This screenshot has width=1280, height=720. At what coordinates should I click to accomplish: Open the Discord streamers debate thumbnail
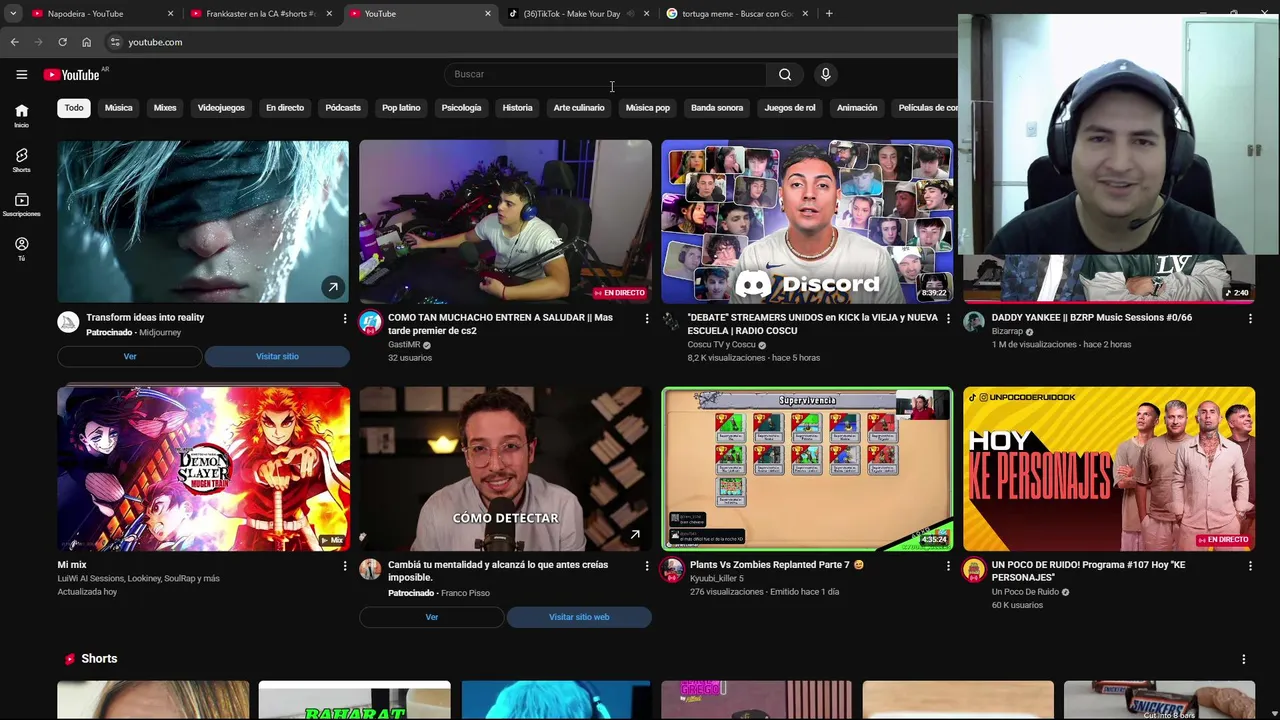807,221
